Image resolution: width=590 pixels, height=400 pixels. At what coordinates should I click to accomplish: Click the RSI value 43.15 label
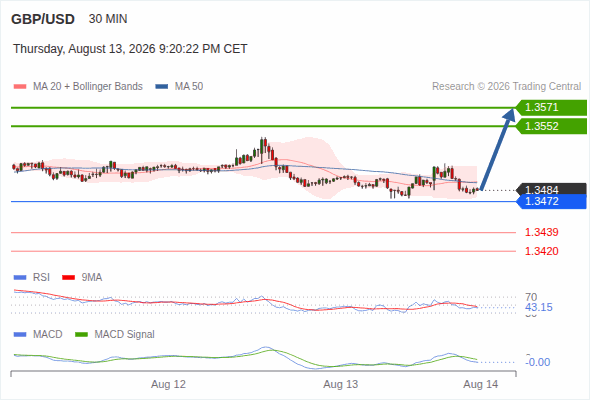coord(539,307)
